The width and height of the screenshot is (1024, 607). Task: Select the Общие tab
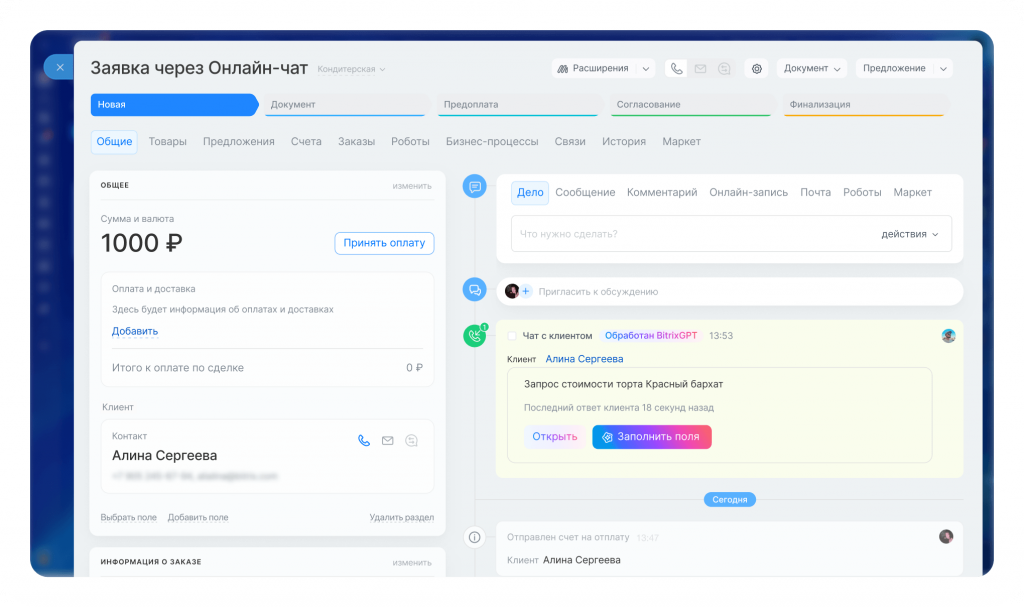coord(114,142)
